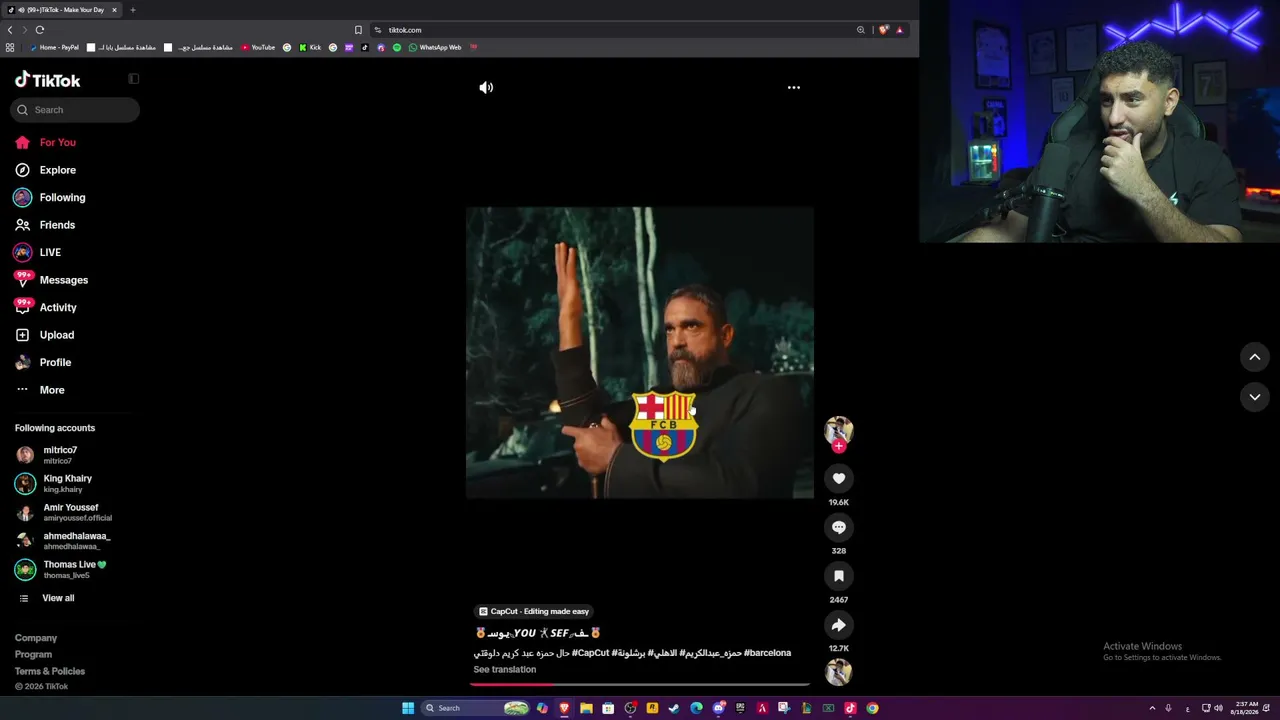
Task: Go back in the browser
Action: pyautogui.click(x=10, y=30)
